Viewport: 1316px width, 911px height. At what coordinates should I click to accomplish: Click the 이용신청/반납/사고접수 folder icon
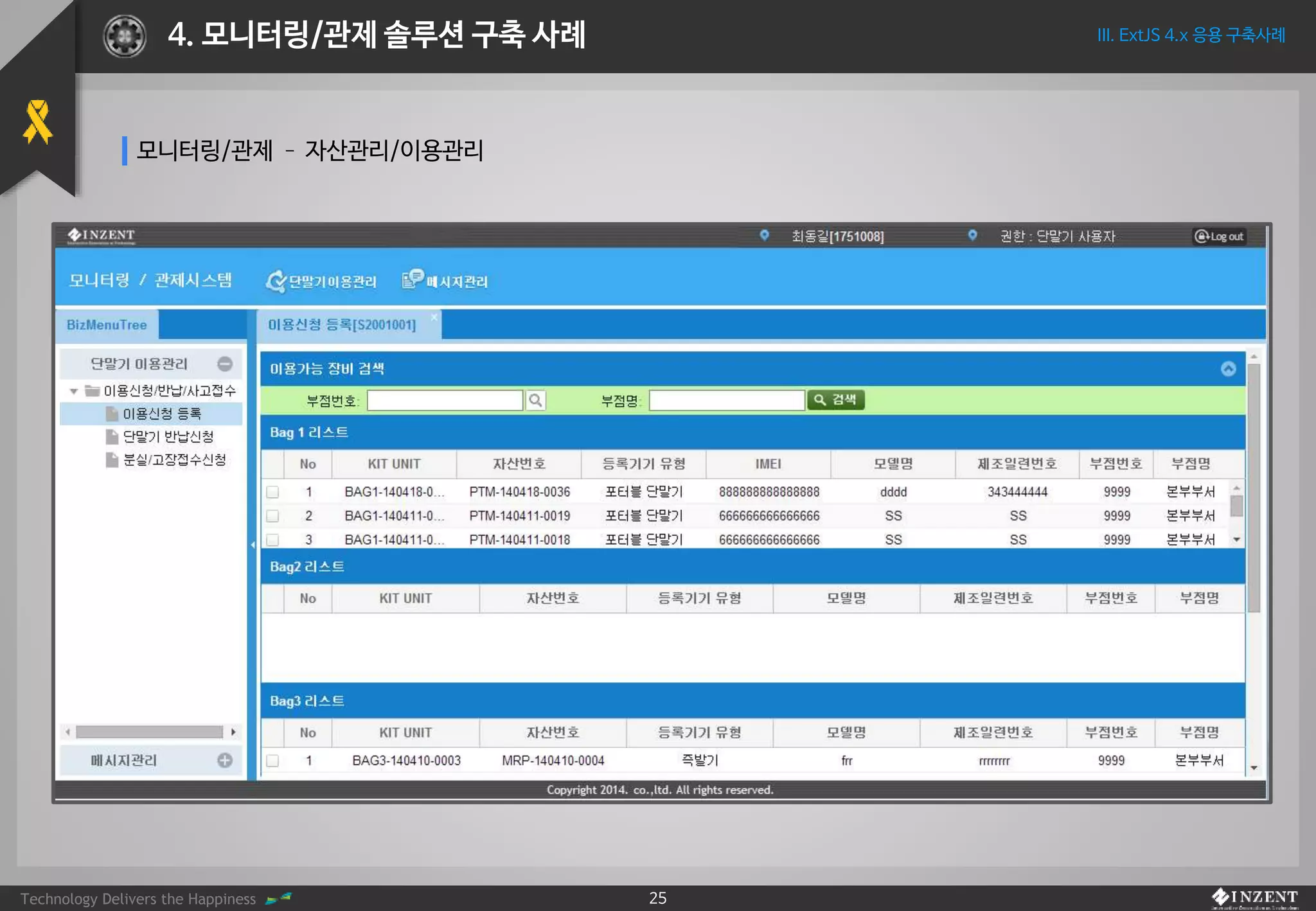(x=93, y=391)
